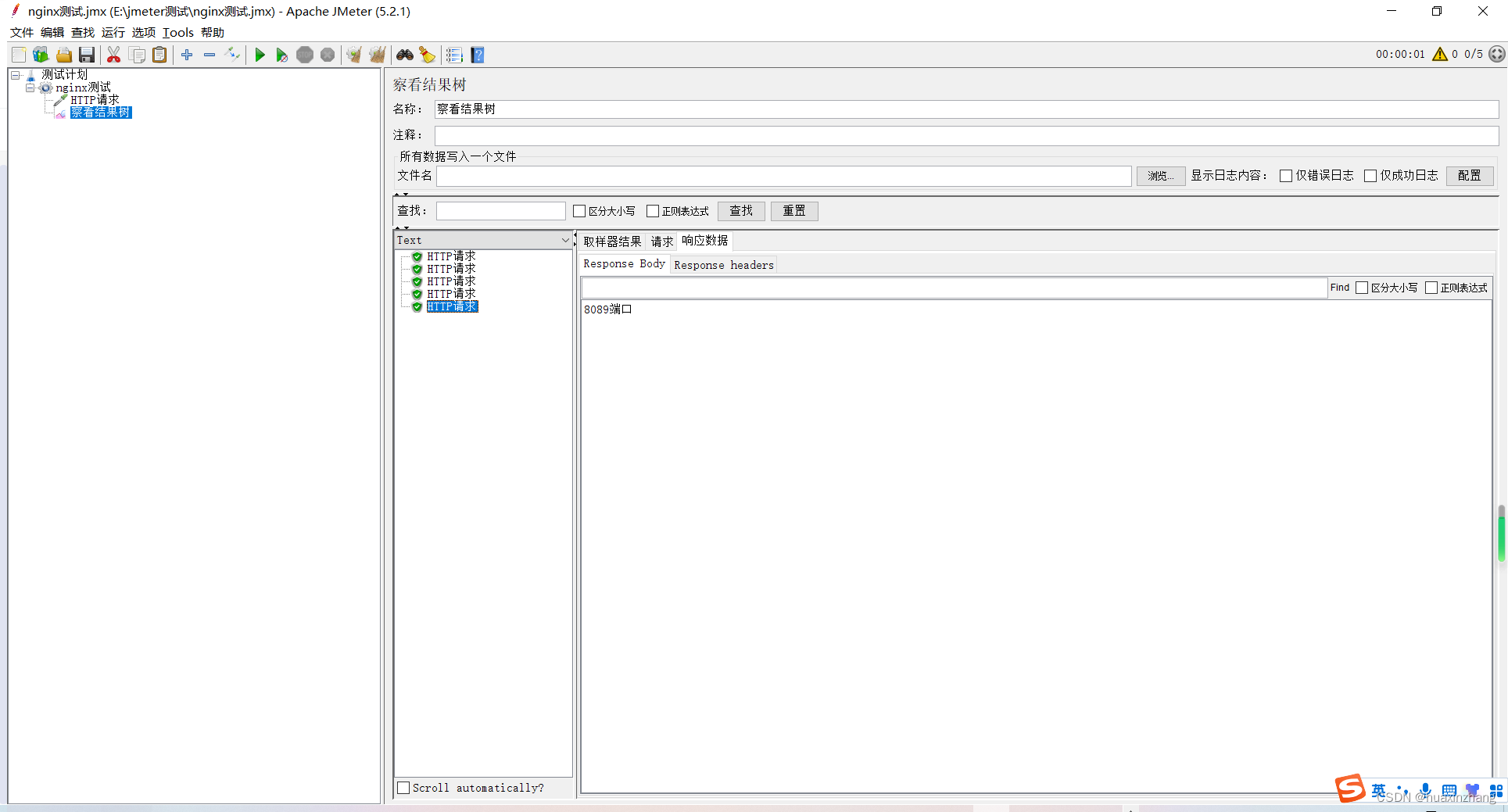Image resolution: width=1508 pixels, height=812 pixels.
Task: Click the warning triangle log icon
Action: click(1440, 54)
